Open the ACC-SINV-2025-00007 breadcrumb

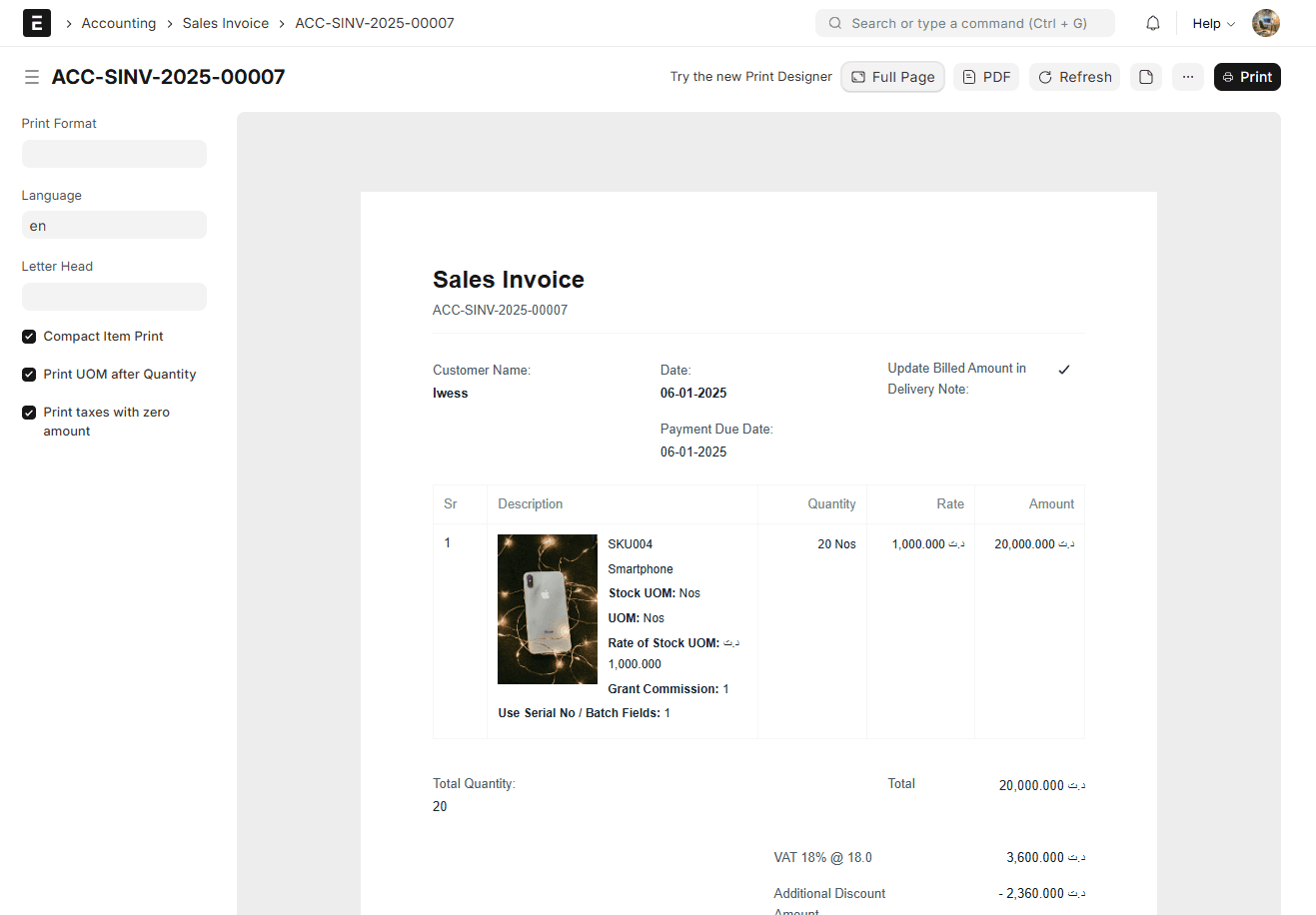click(375, 23)
